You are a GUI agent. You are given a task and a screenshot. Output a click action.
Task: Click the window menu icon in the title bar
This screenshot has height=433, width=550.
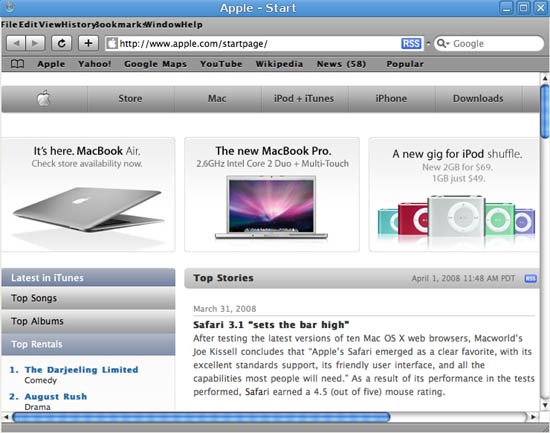tap(9, 7)
